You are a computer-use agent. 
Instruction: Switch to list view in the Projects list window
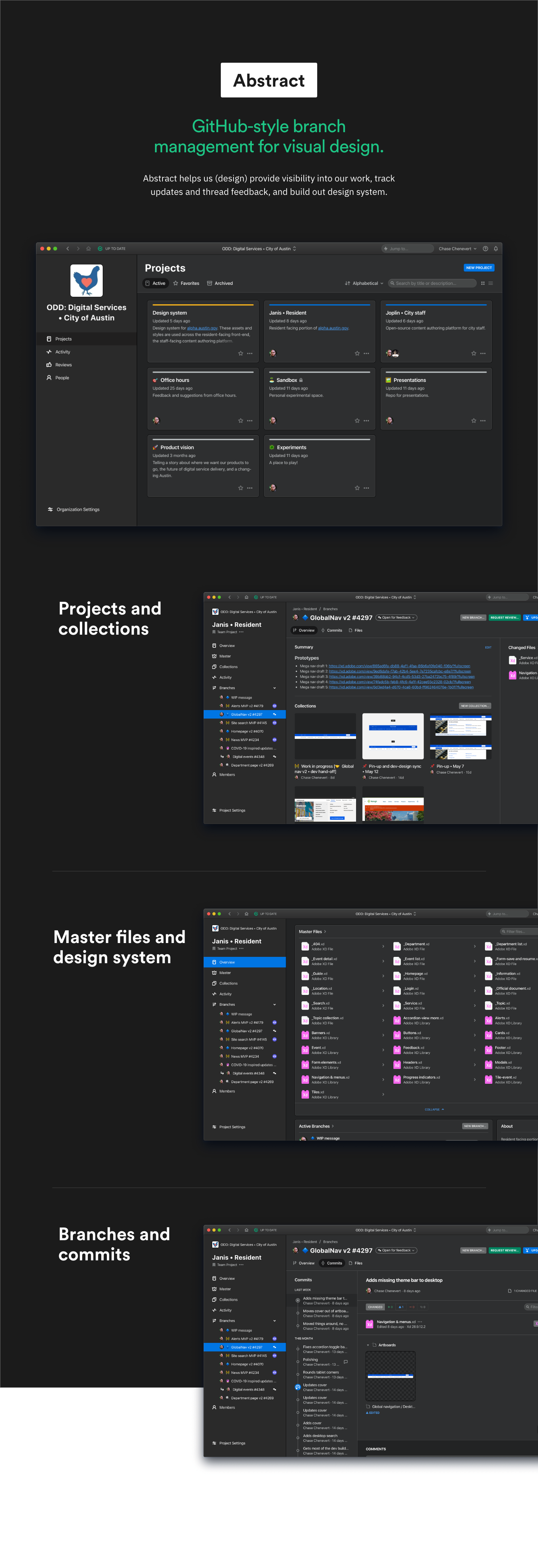[x=491, y=283]
